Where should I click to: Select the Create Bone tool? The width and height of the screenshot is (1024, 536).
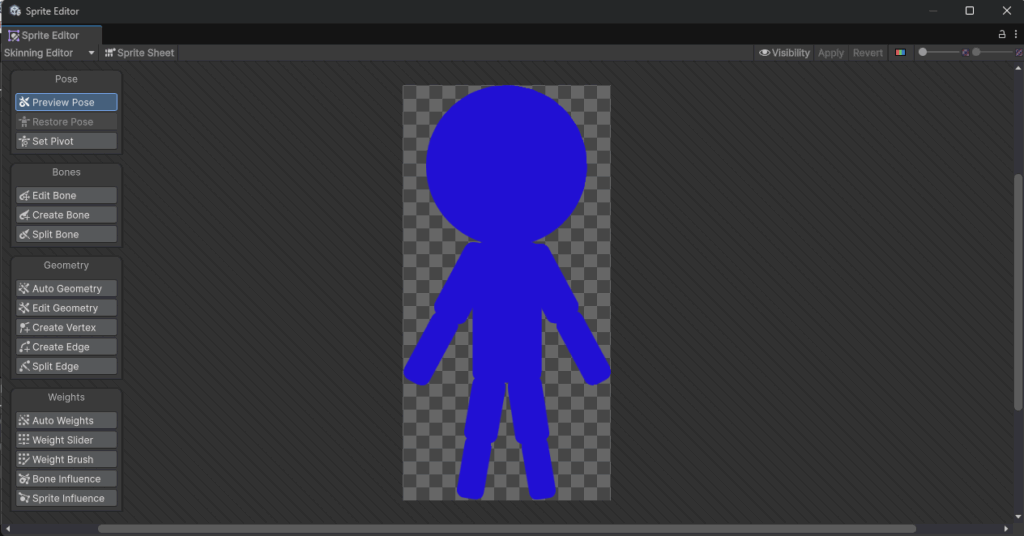pos(66,215)
